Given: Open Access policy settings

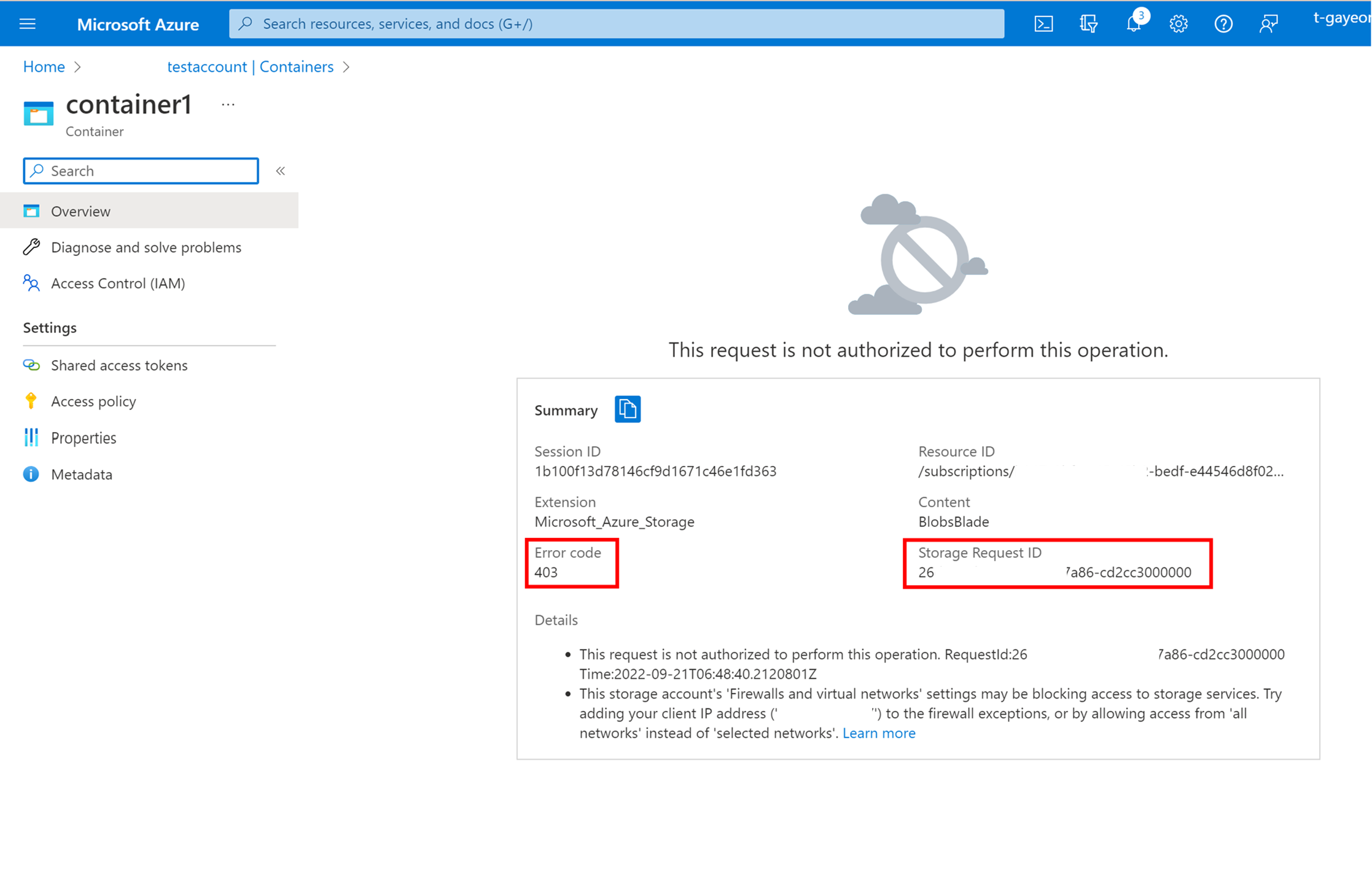Looking at the screenshot, I should pos(93,401).
